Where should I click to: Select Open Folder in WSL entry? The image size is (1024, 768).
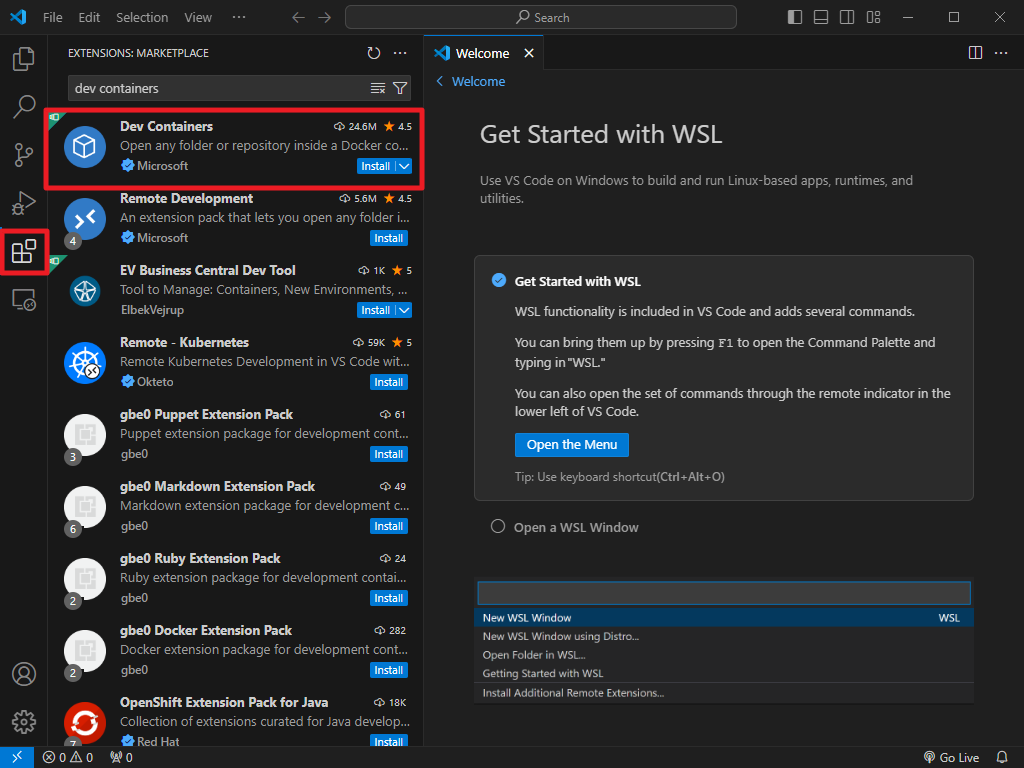click(x=724, y=655)
